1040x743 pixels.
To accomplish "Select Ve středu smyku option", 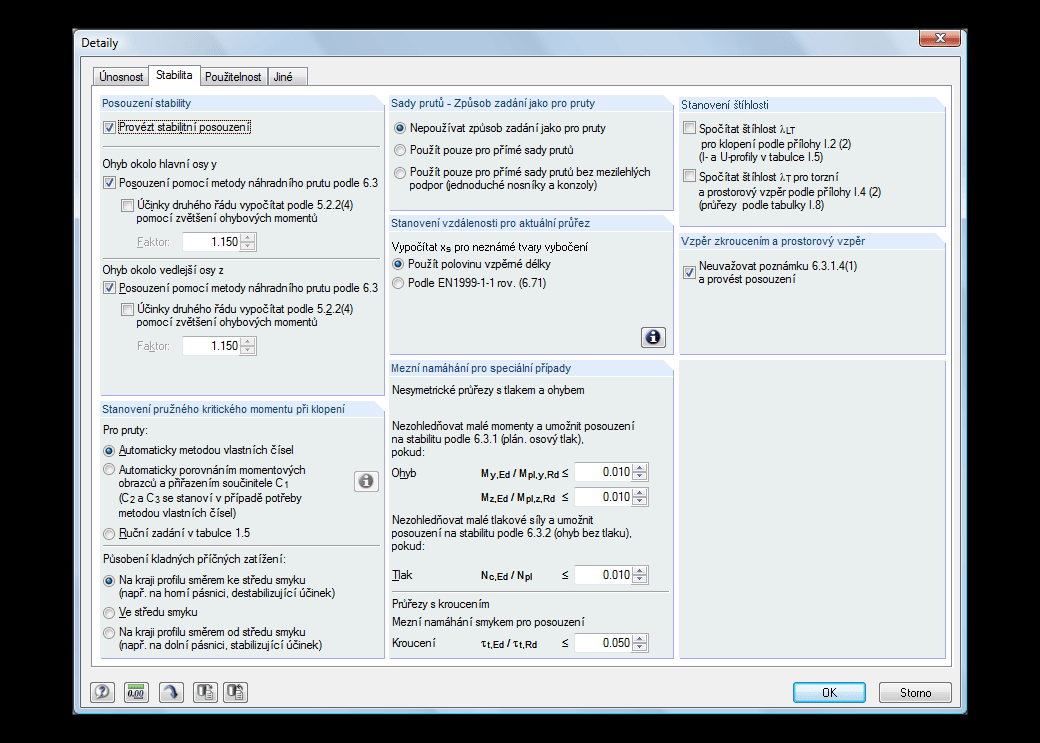I will point(109,612).
